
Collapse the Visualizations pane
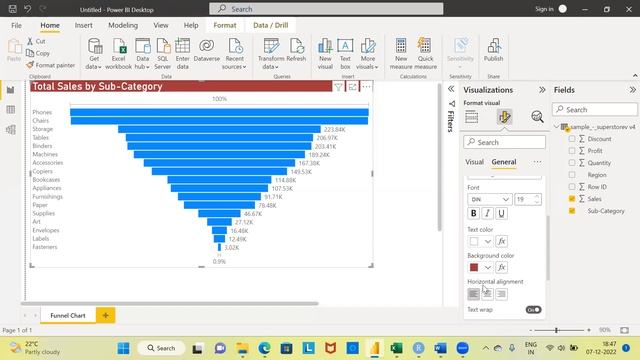542,90
